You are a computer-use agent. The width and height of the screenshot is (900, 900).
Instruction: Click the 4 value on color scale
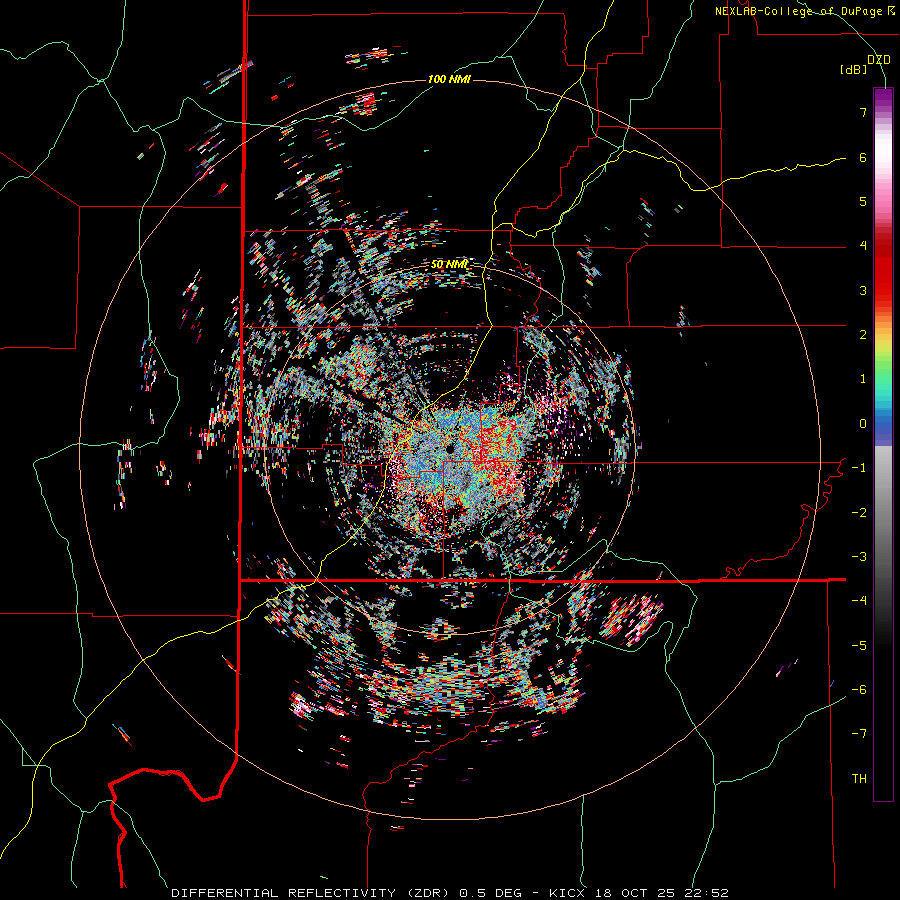click(863, 246)
